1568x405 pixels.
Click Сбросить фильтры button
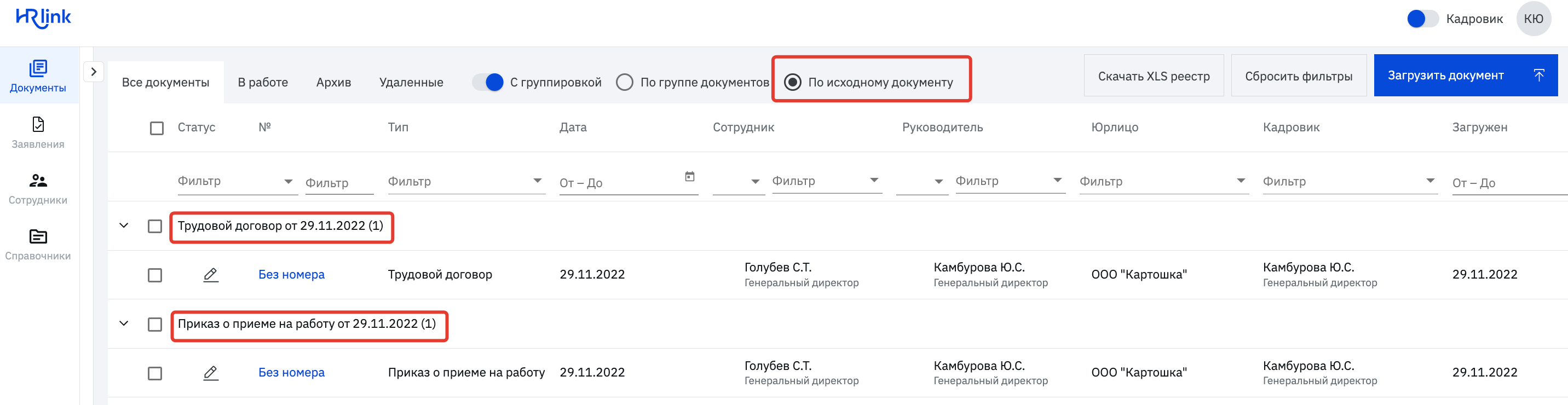pos(1298,76)
